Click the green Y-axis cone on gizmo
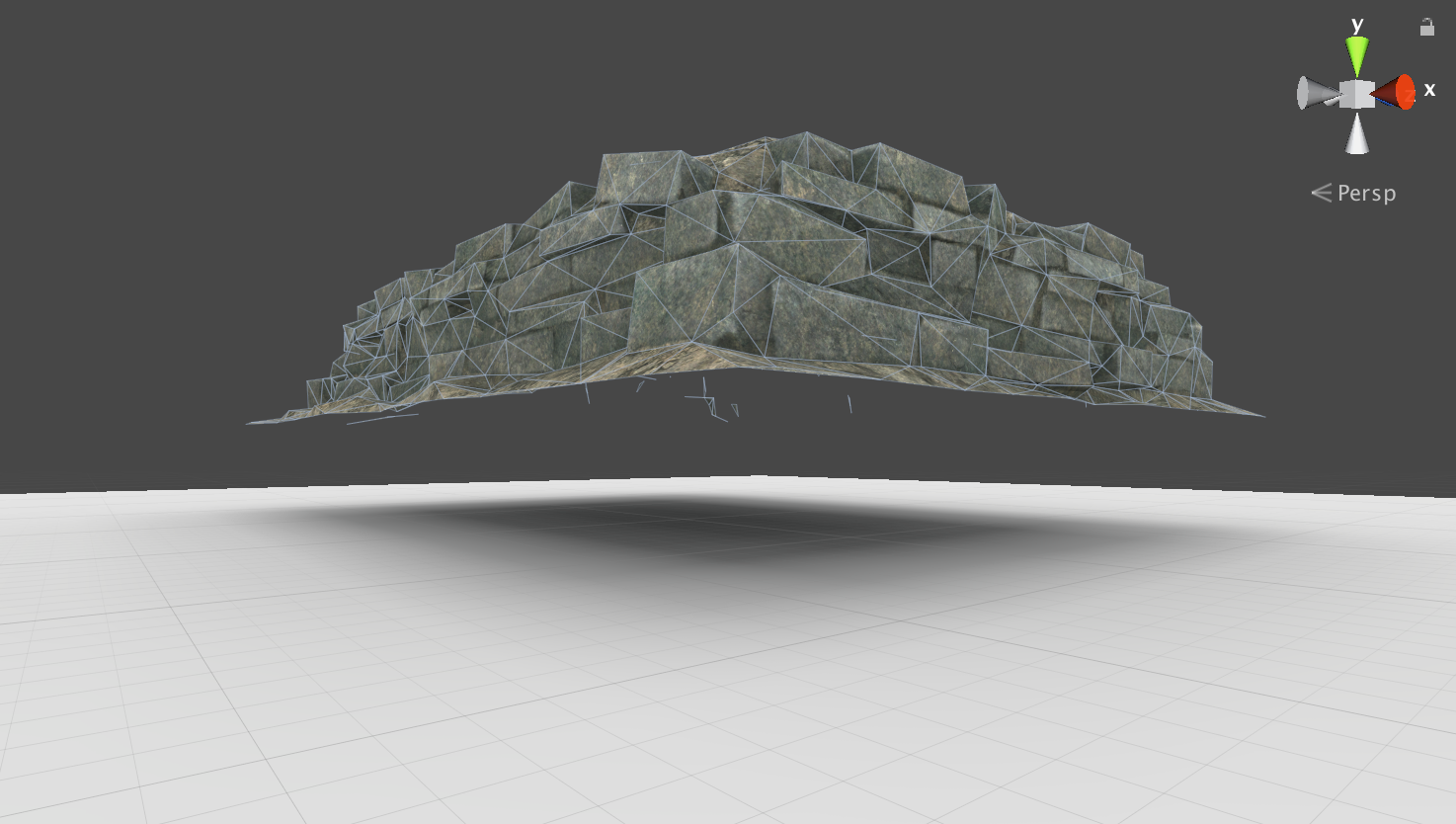This screenshot has width=1456, height=824. (x=1358, y=55)
